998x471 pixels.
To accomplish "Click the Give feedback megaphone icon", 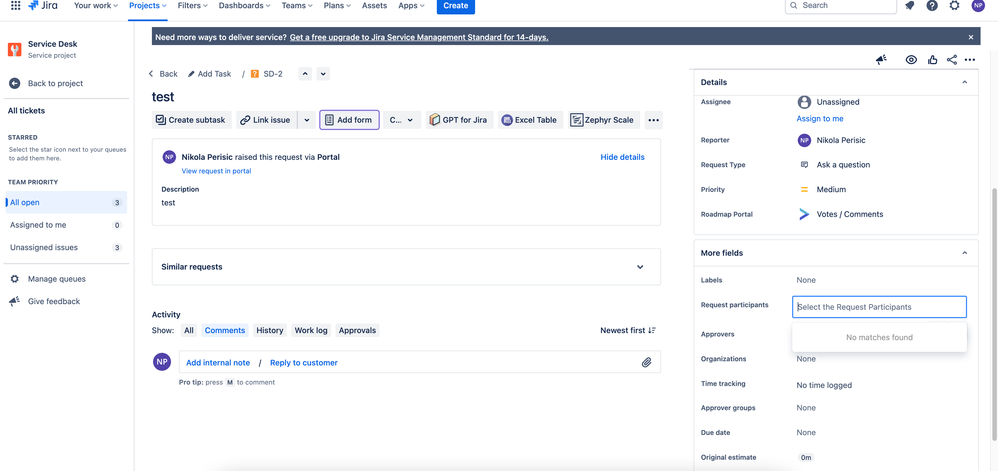I will click(15, 301).
